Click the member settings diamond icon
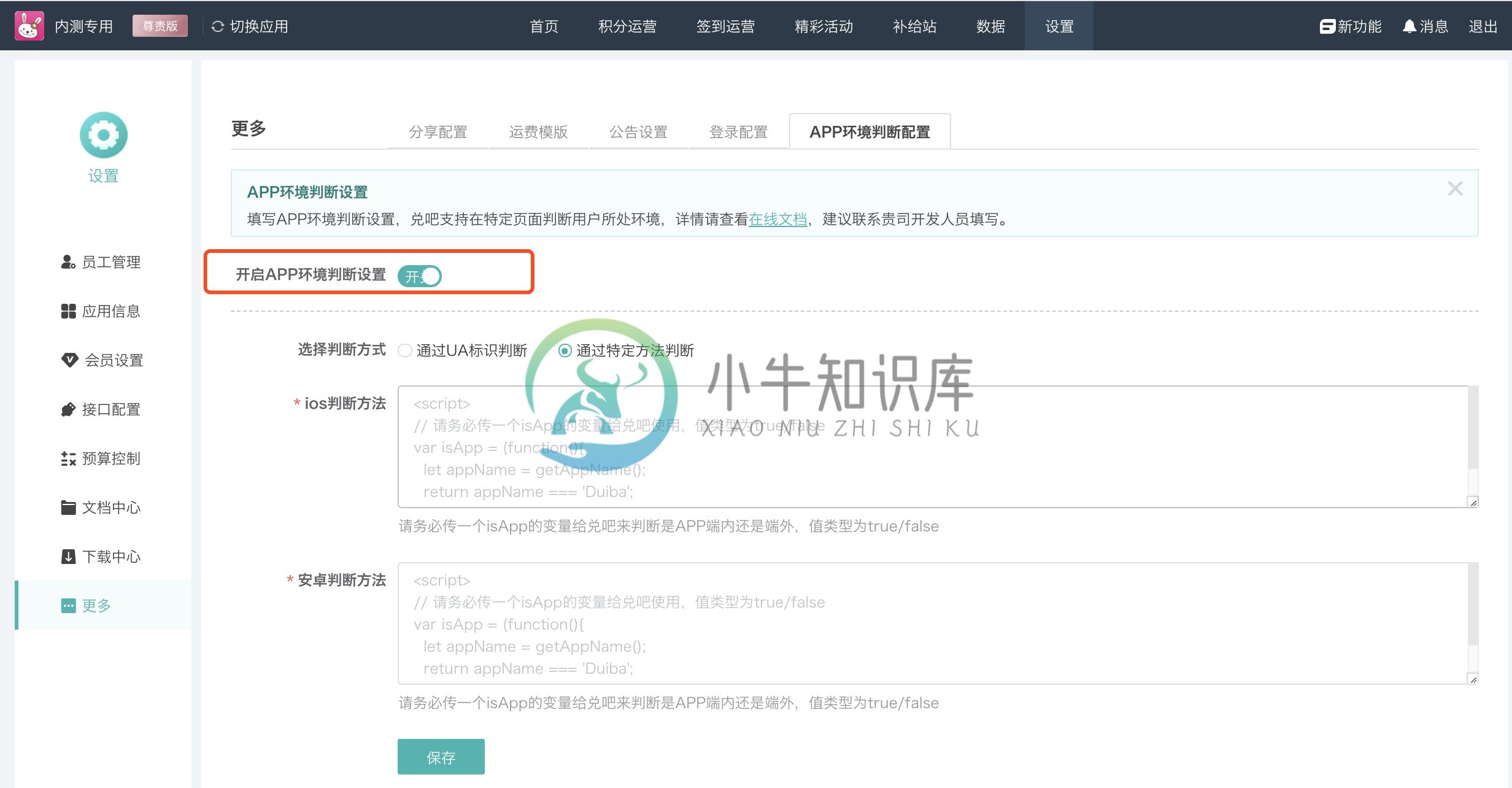 pos(69,360)
